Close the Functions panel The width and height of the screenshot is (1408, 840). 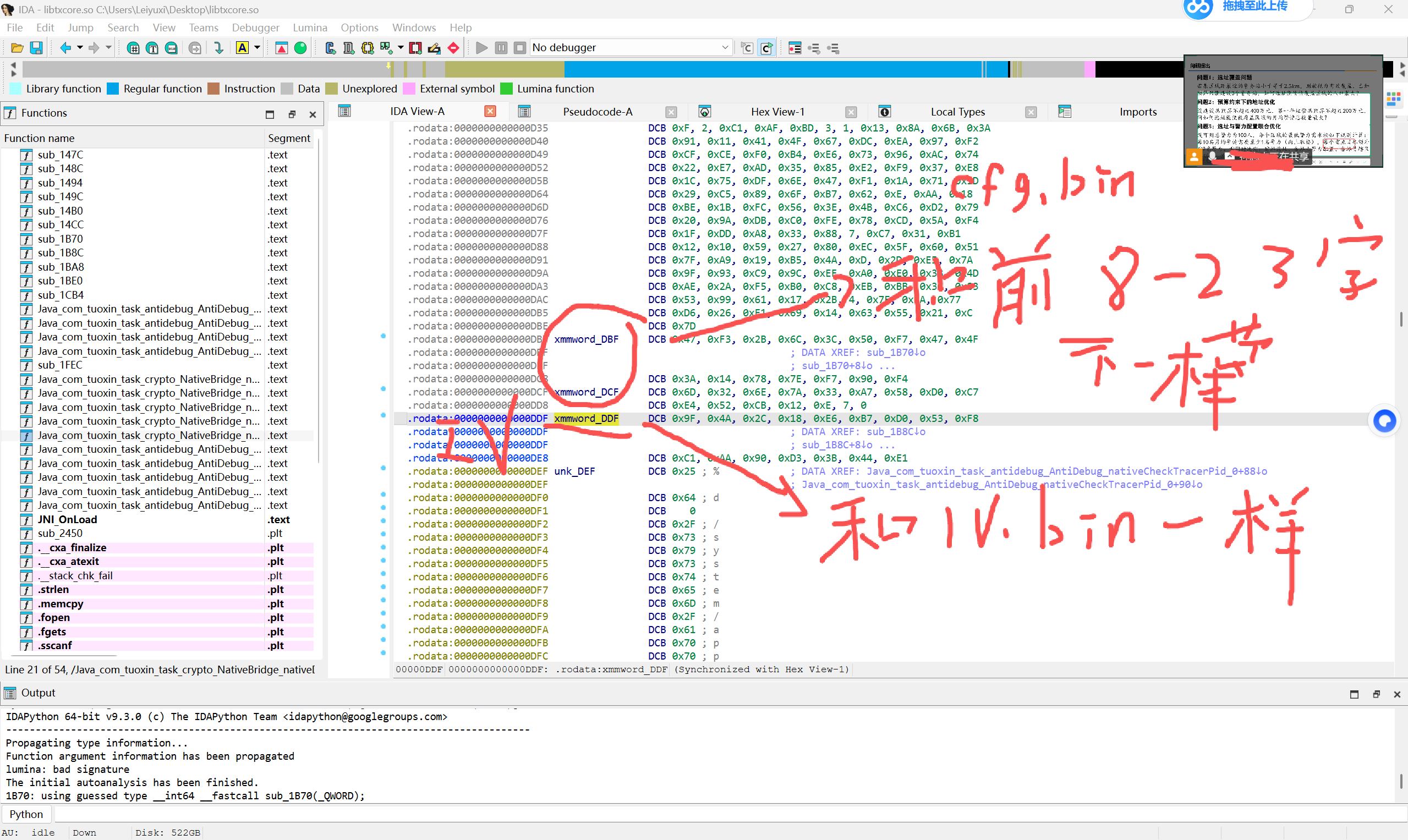click(313, 114)
